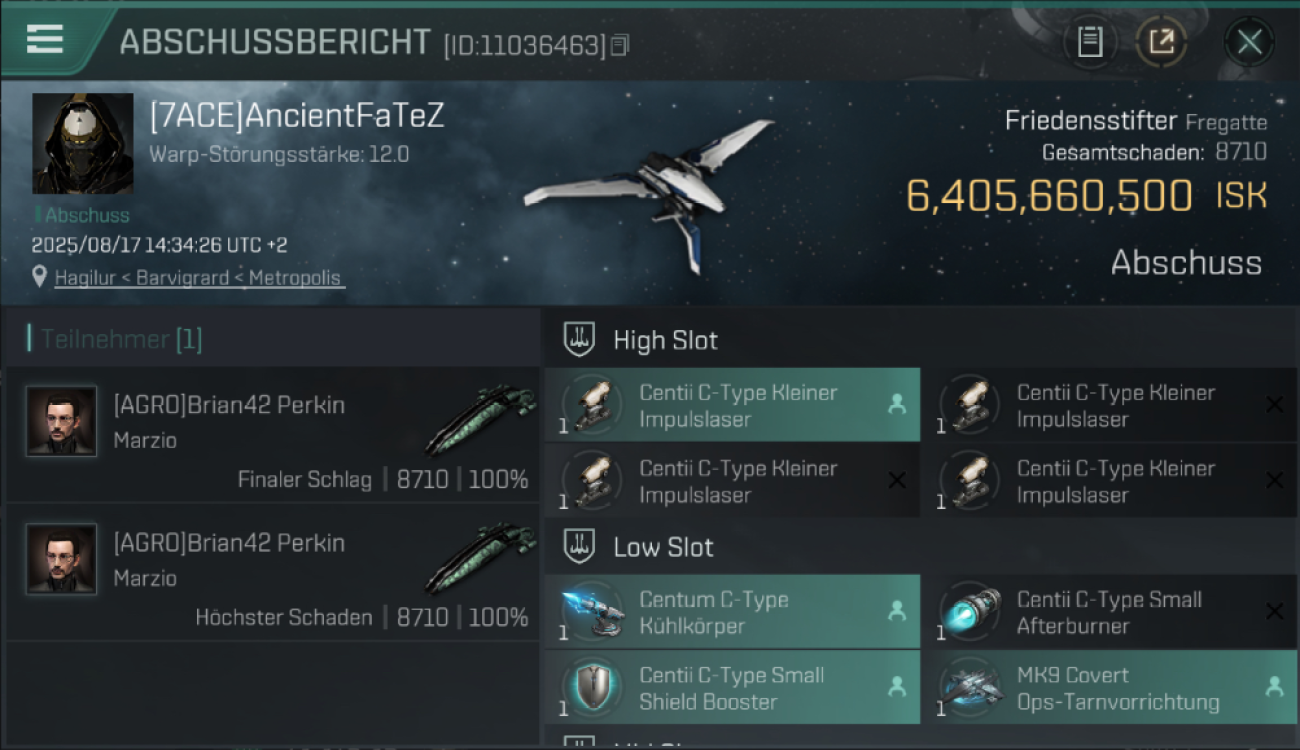
Task: Click the Marzio ship image of final blow
Action: 481,420
